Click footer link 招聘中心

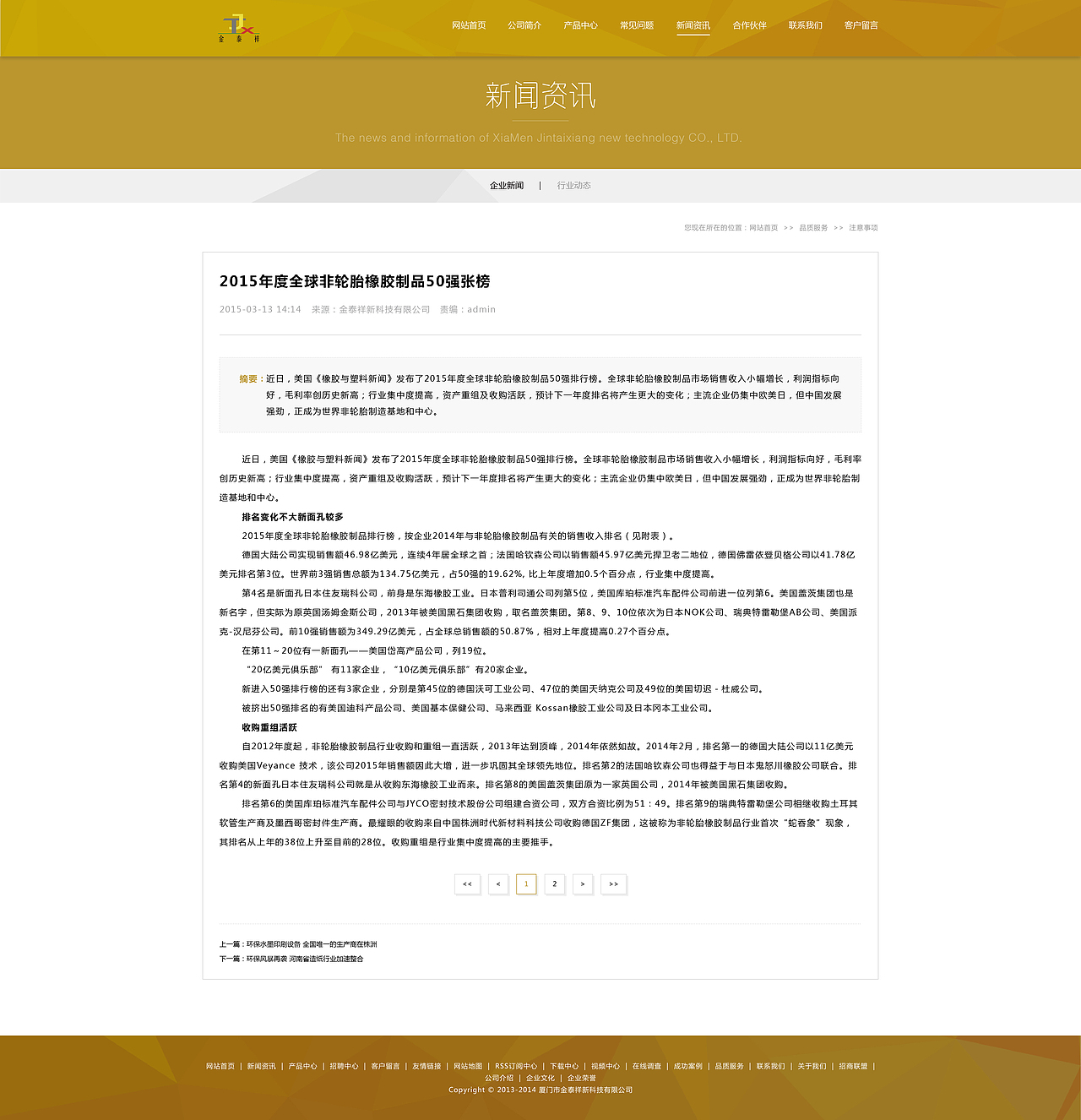tap(345, 1067)
